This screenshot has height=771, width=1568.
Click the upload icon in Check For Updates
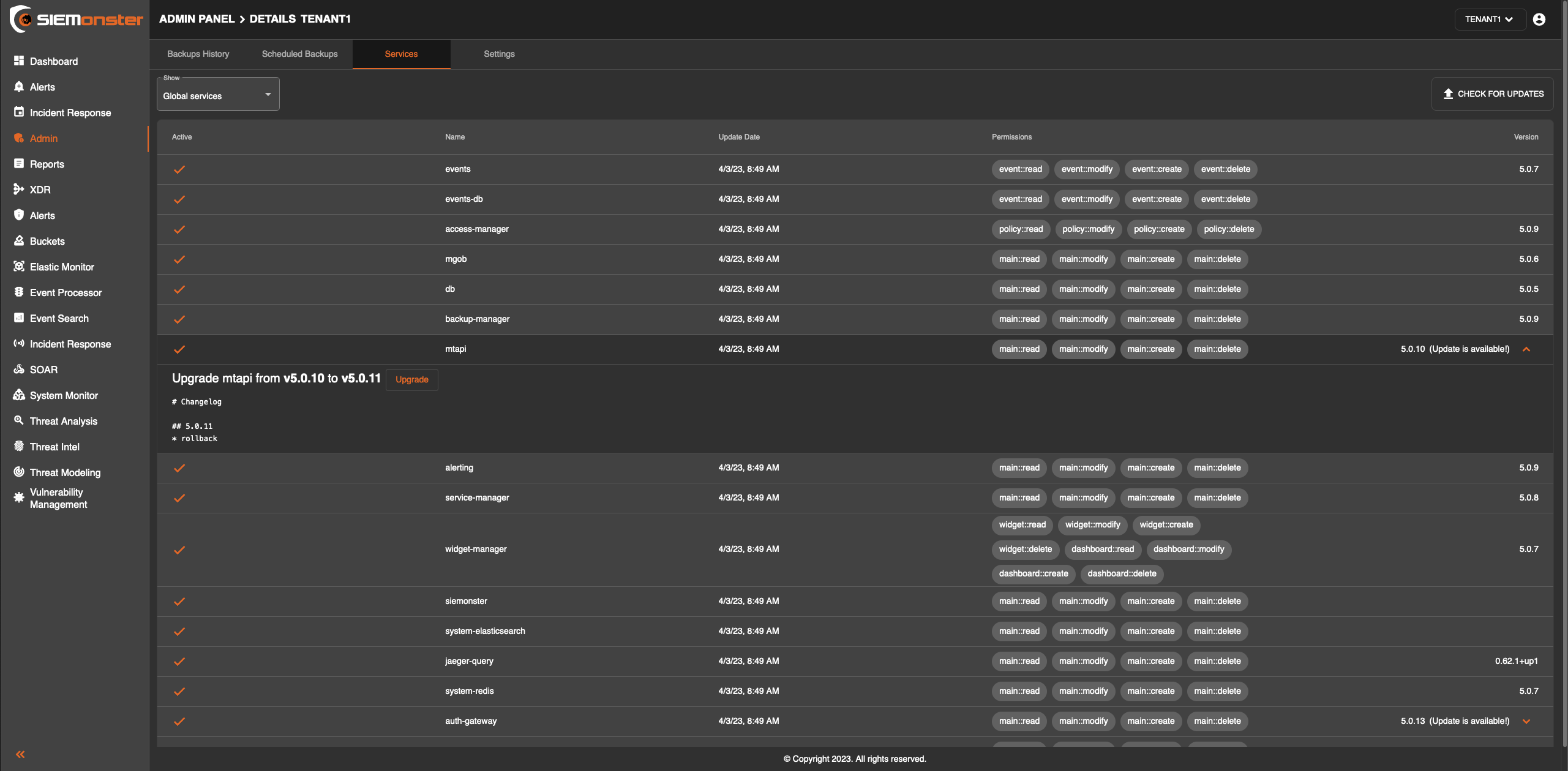coord(1448,94)
